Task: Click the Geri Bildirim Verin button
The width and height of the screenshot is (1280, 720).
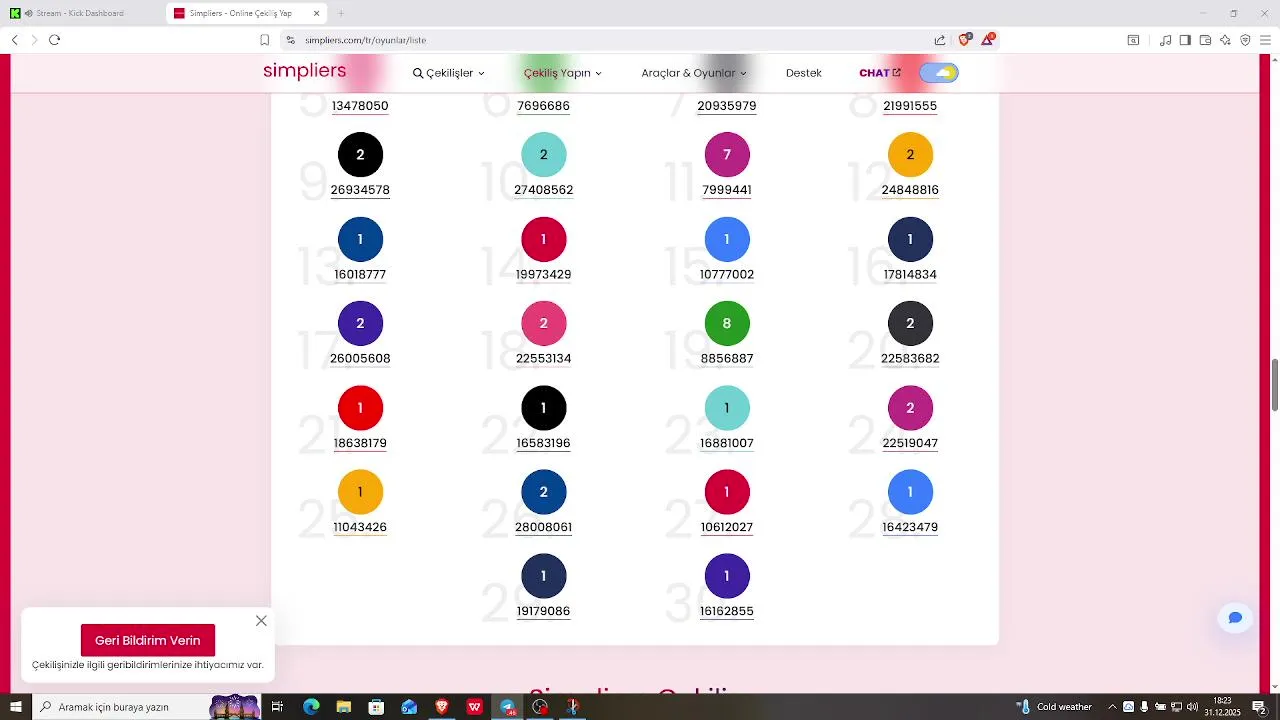Action: click(148, 640)
